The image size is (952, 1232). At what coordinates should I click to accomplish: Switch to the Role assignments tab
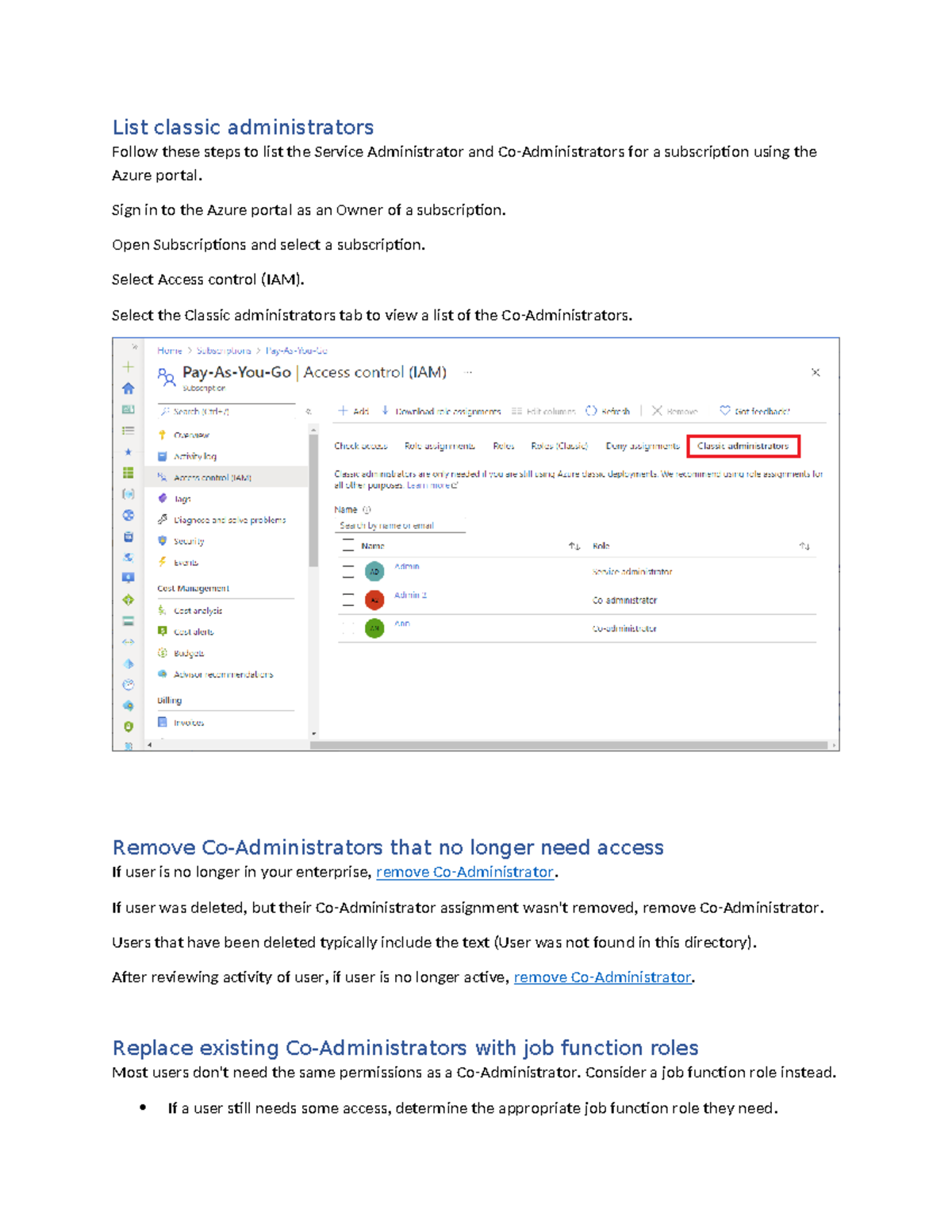[440, 446]
